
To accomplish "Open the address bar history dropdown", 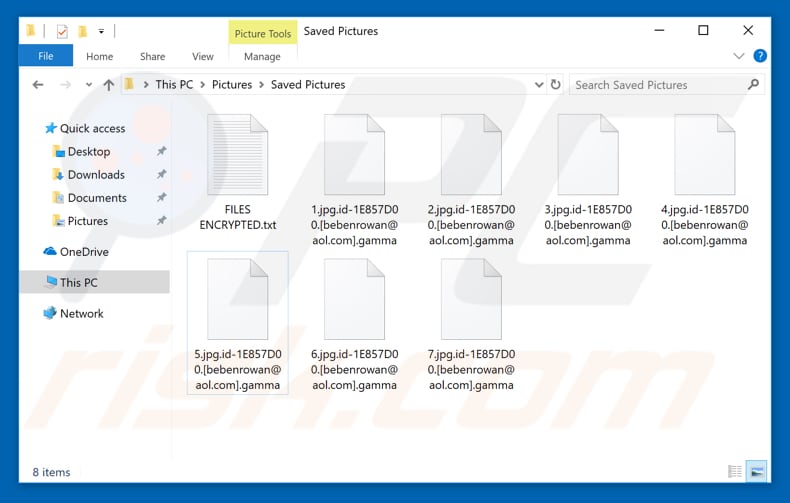I will [539, 85].
